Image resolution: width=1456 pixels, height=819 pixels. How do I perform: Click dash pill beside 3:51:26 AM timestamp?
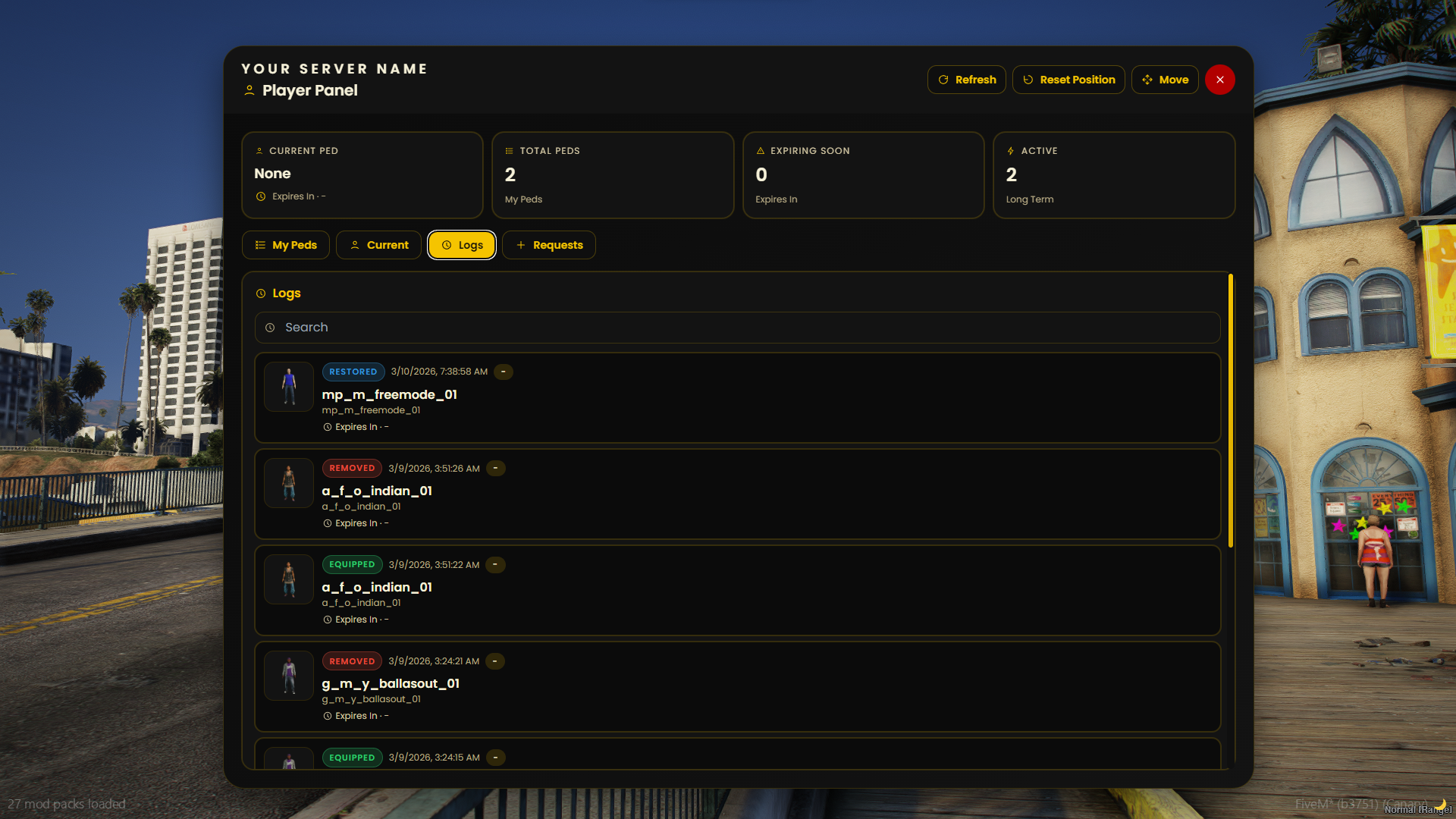496,468
